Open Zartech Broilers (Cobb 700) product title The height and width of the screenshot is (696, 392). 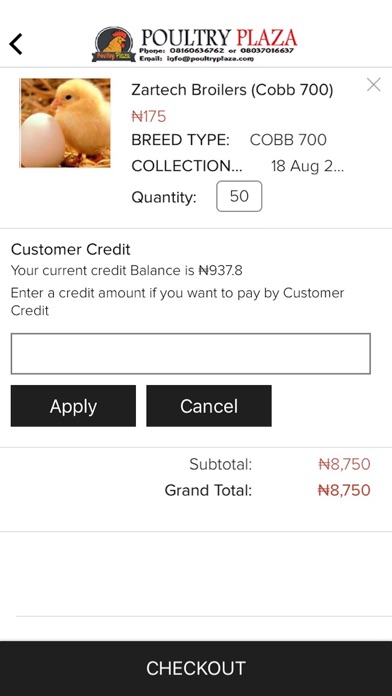click(232, 90)
